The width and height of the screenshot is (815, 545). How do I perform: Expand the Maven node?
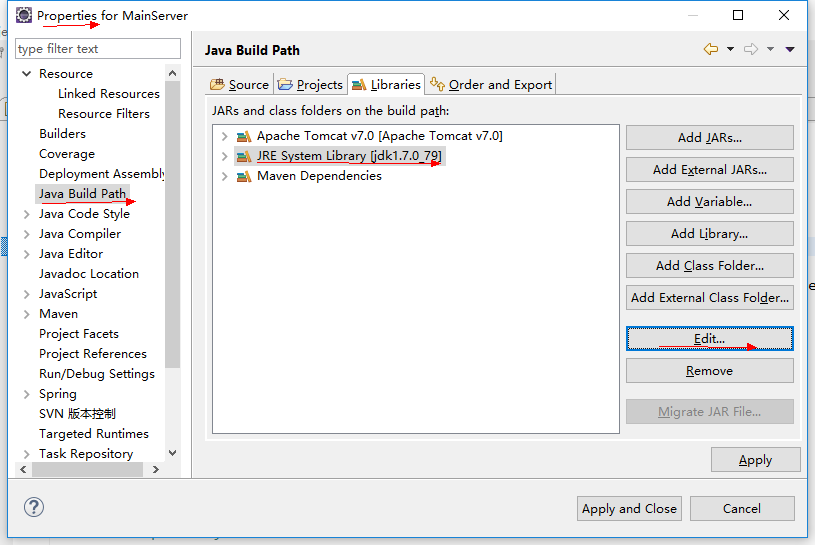[27, 314]
